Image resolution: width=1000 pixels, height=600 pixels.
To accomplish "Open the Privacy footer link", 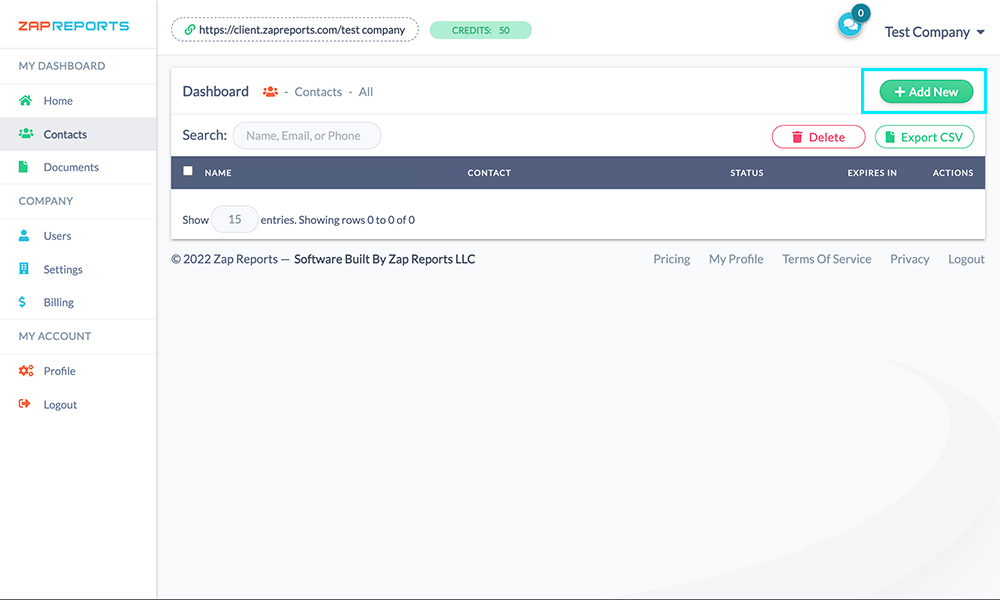I will point(909,259).
